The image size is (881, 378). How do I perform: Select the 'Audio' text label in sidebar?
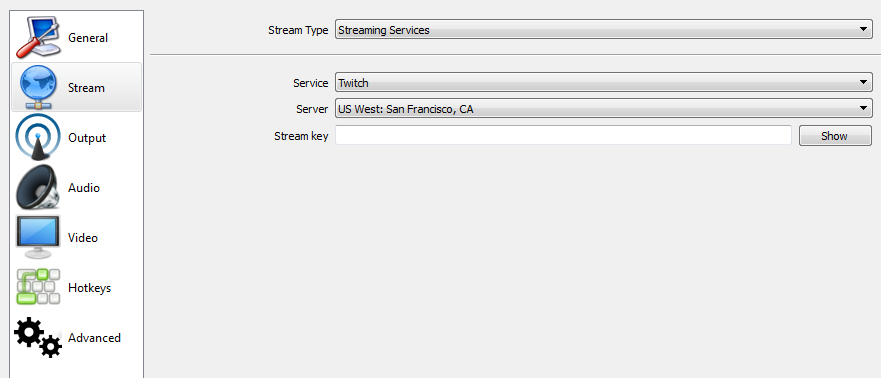[84, 188]
